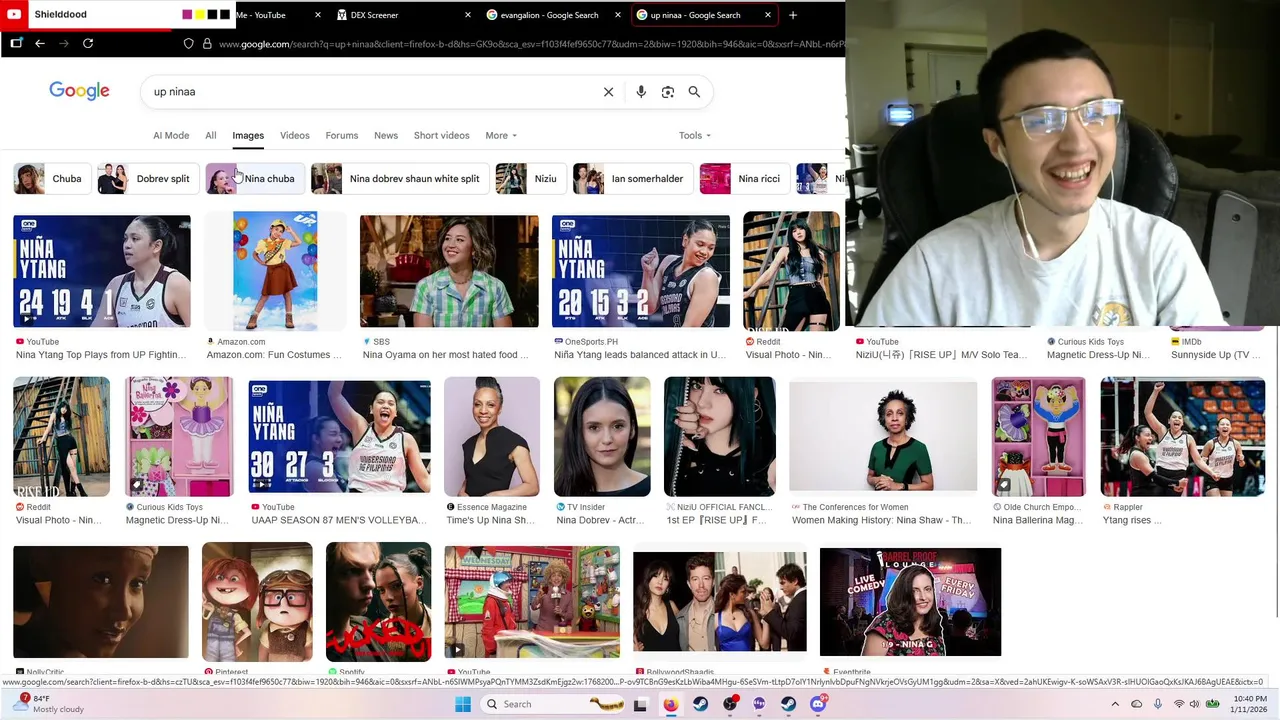Open a new browser tab with plus

(793, 15)
